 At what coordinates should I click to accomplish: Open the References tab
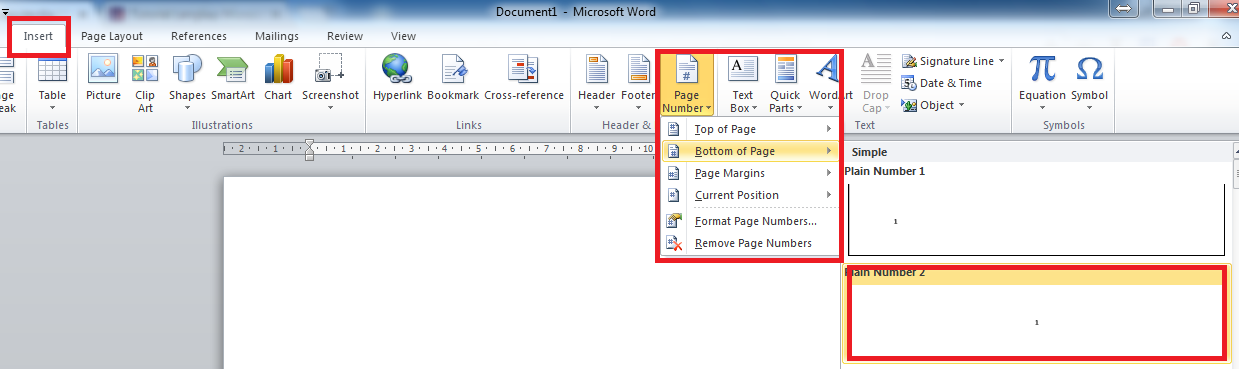(199, 36)
